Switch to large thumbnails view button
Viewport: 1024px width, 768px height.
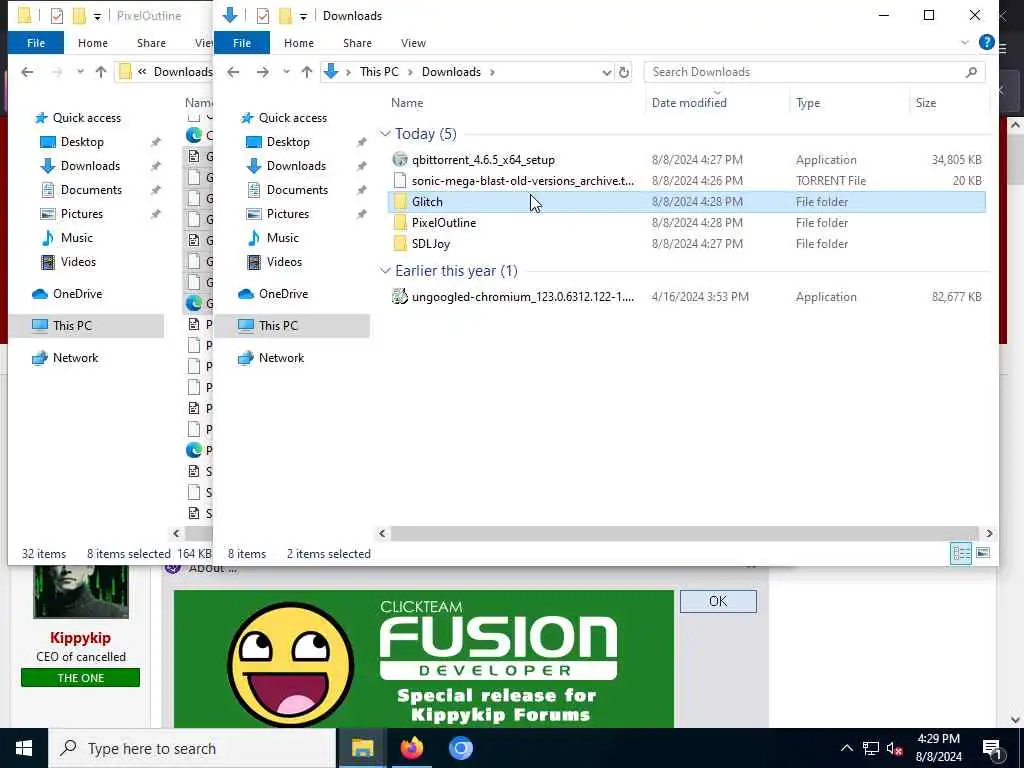point(982,554)
